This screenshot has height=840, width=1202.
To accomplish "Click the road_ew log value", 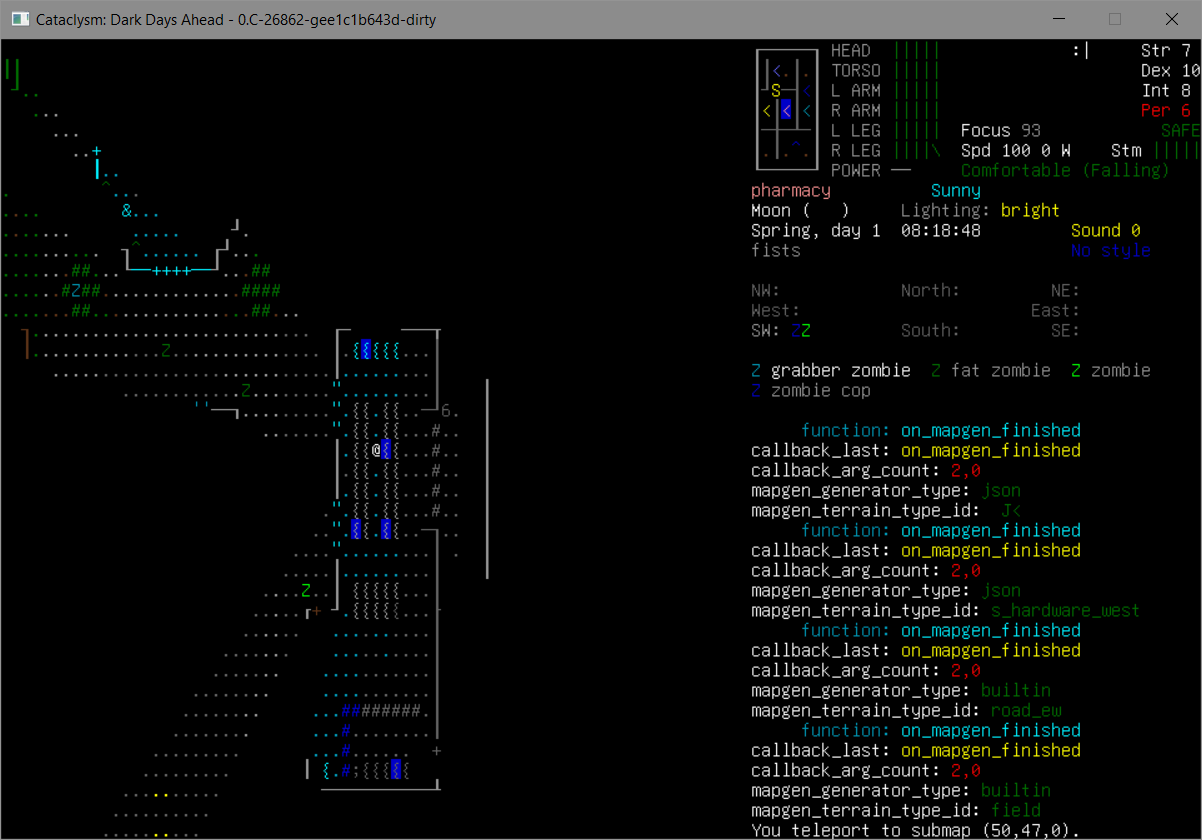I will 1026,710.
